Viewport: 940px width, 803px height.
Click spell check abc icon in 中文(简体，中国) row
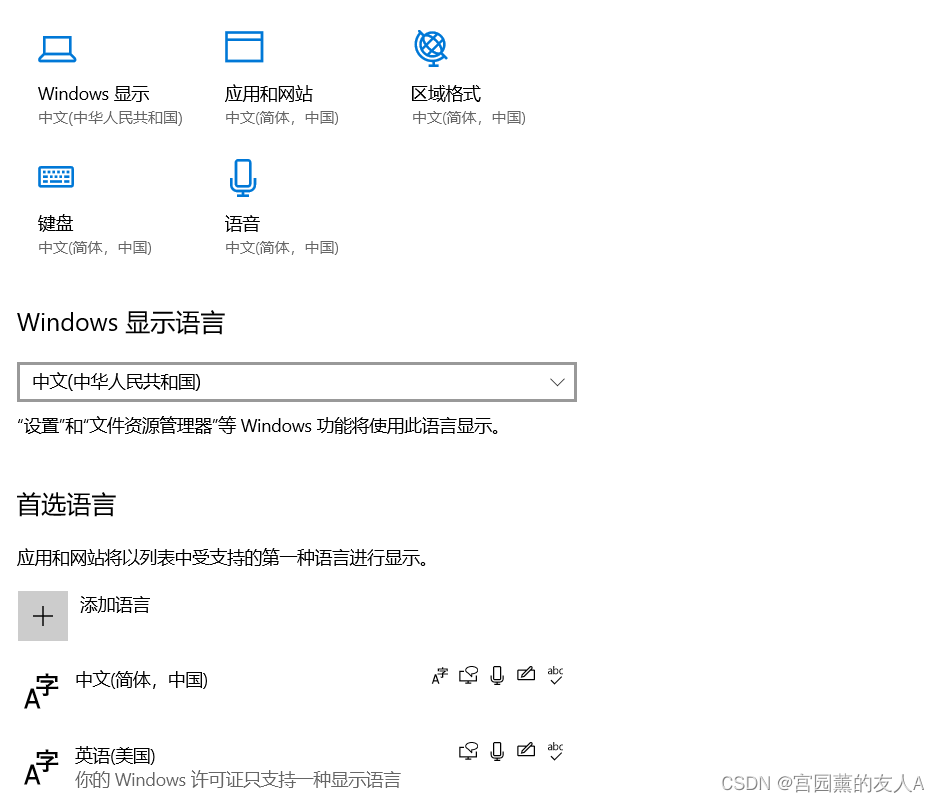tap(555, 675)
